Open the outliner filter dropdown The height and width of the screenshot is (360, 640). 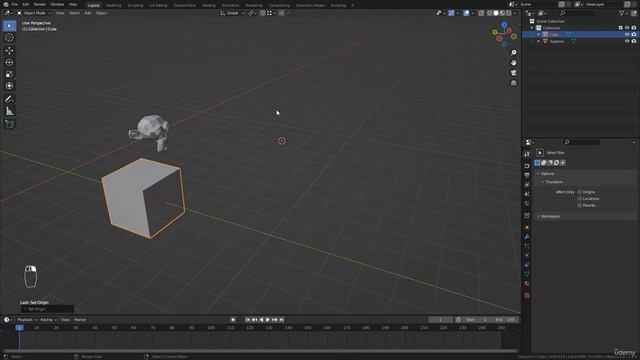(x=623, y=13)
